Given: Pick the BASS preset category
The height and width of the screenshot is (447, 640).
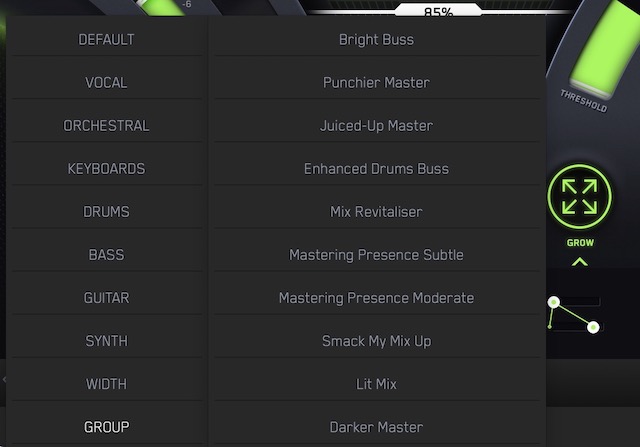Looking at the screenshot, I should click(x=106, y=255).
